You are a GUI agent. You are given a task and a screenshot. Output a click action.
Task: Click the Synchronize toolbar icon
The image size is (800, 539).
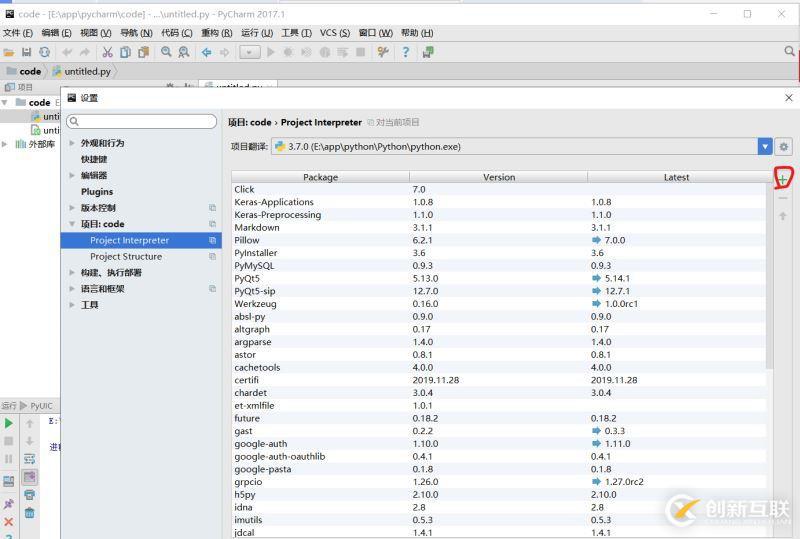tap(44, 52)
